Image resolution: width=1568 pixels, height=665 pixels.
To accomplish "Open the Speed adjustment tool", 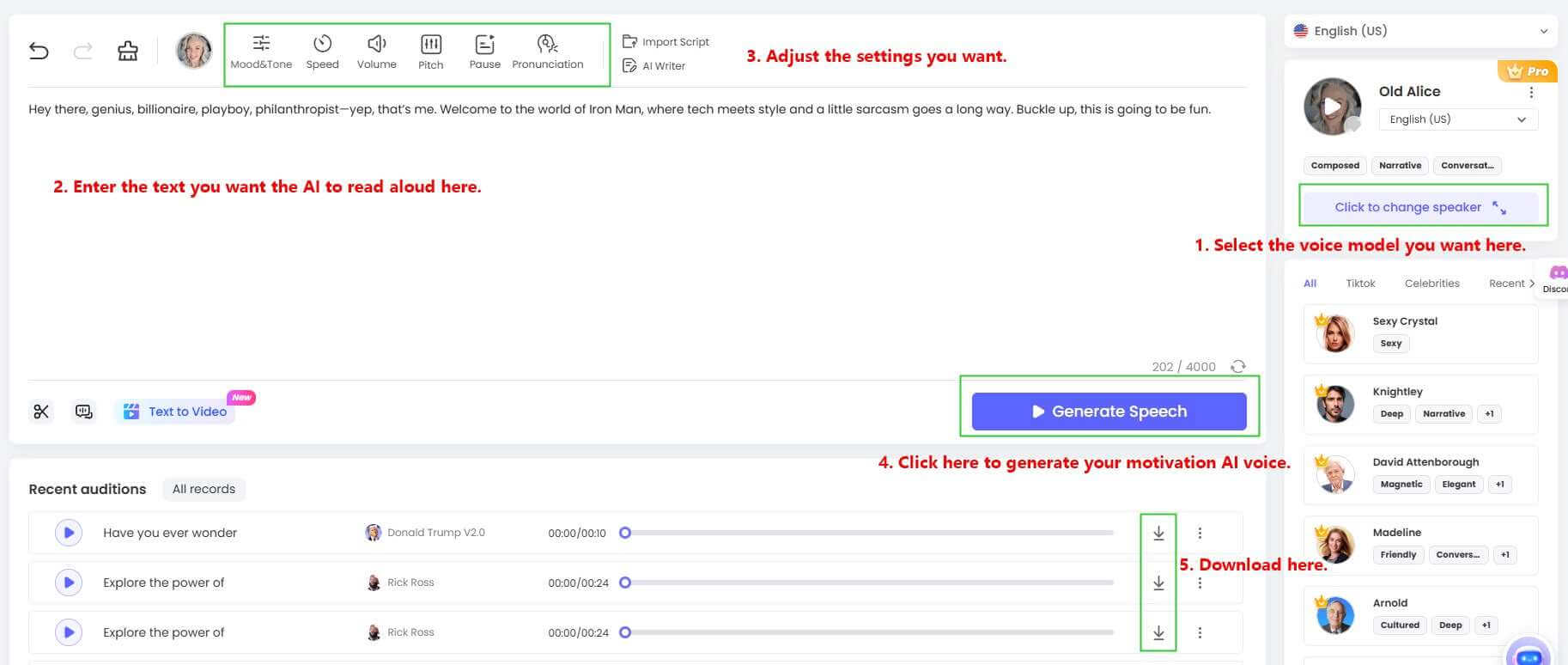I will point(322,52).
